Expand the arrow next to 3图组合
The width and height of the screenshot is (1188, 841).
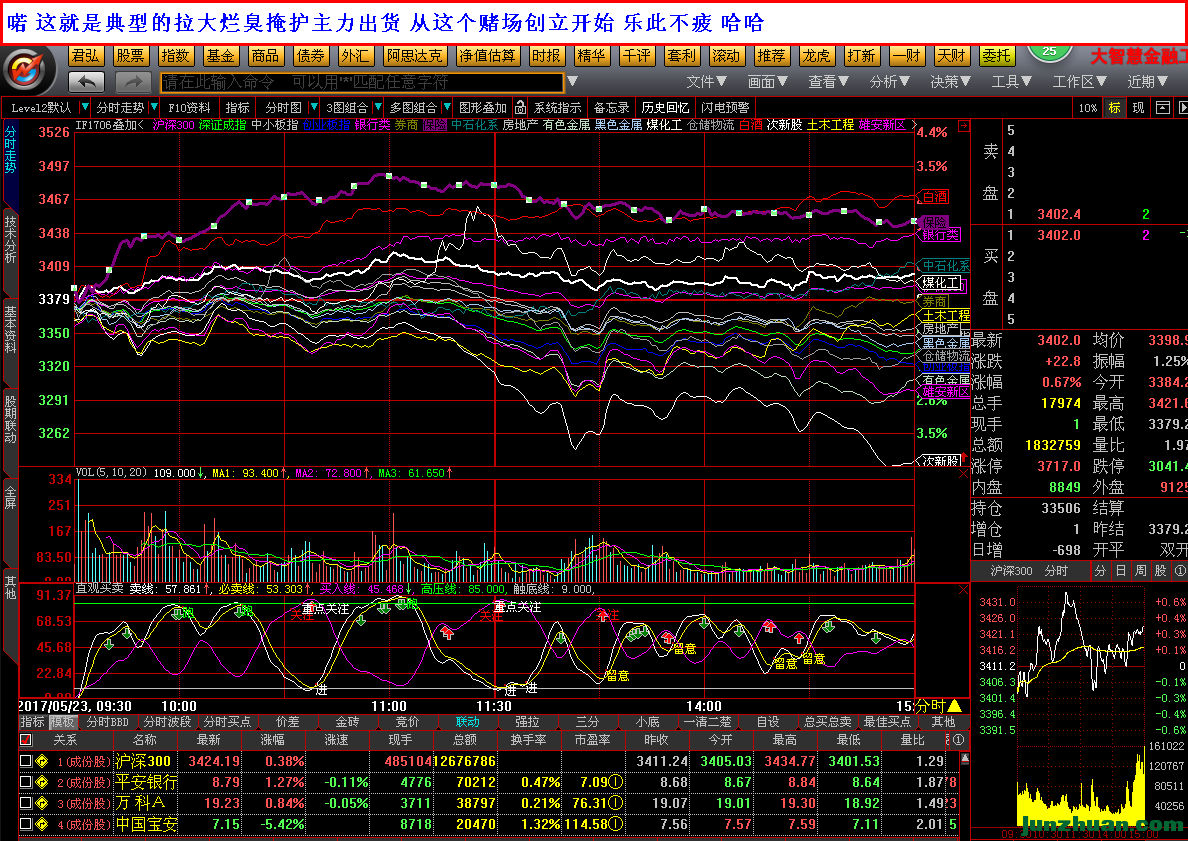378,108
